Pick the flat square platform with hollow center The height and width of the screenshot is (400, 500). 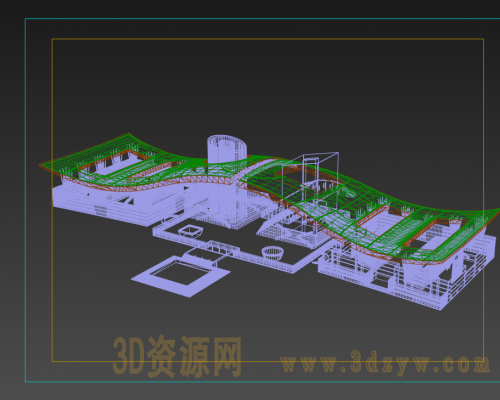coord(181,276)
